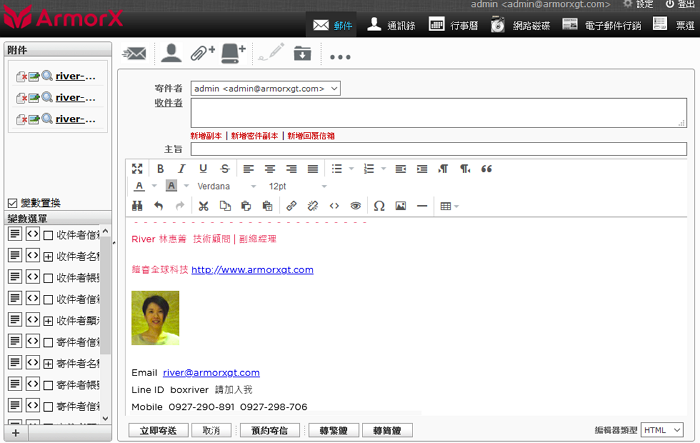
Task: Click the insert link icon in the editor
Action: 292,206
